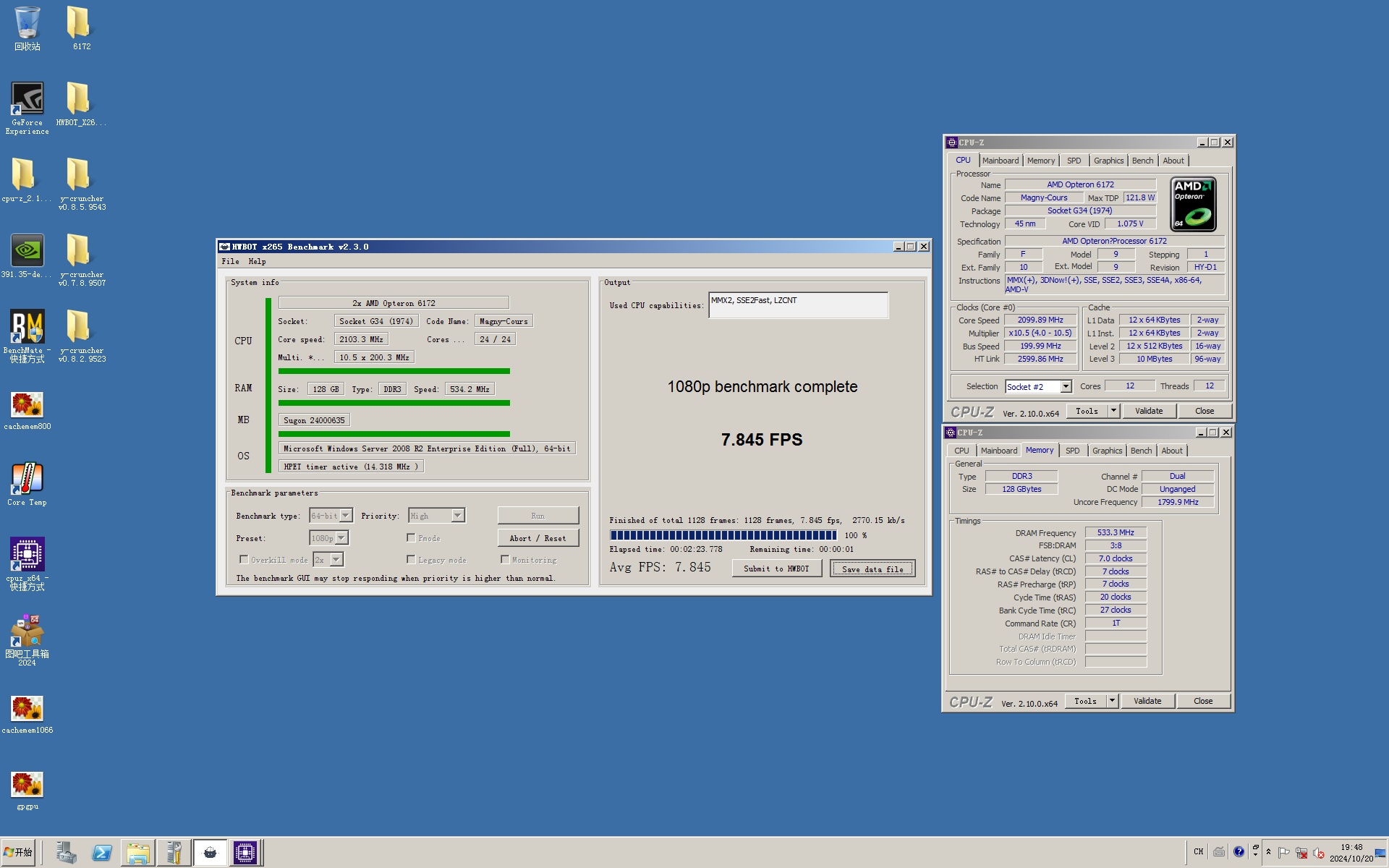Open y-cruncher v0.7.8.9507 folder

pos(82,260)
